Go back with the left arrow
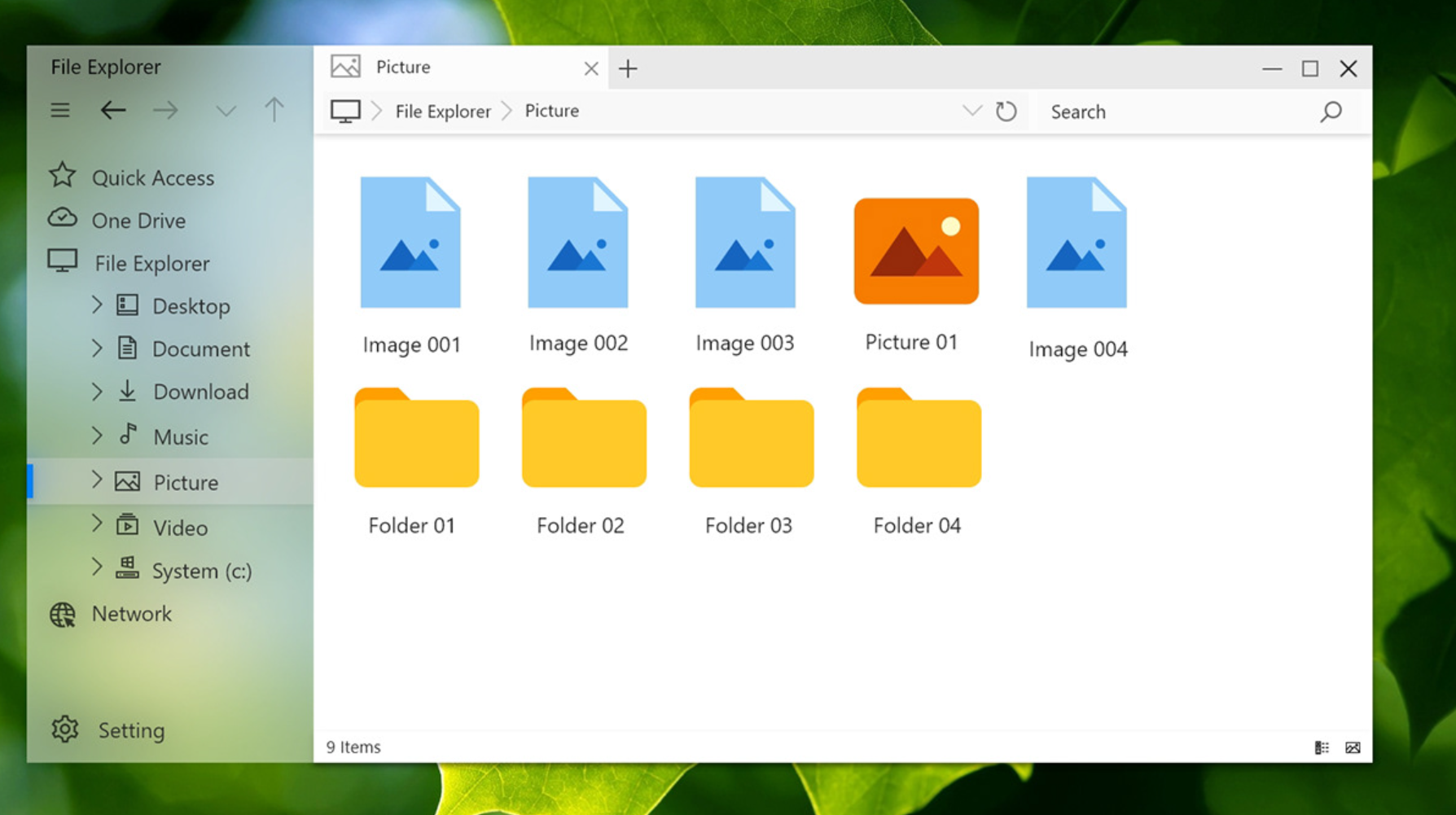 coord(113,110)
